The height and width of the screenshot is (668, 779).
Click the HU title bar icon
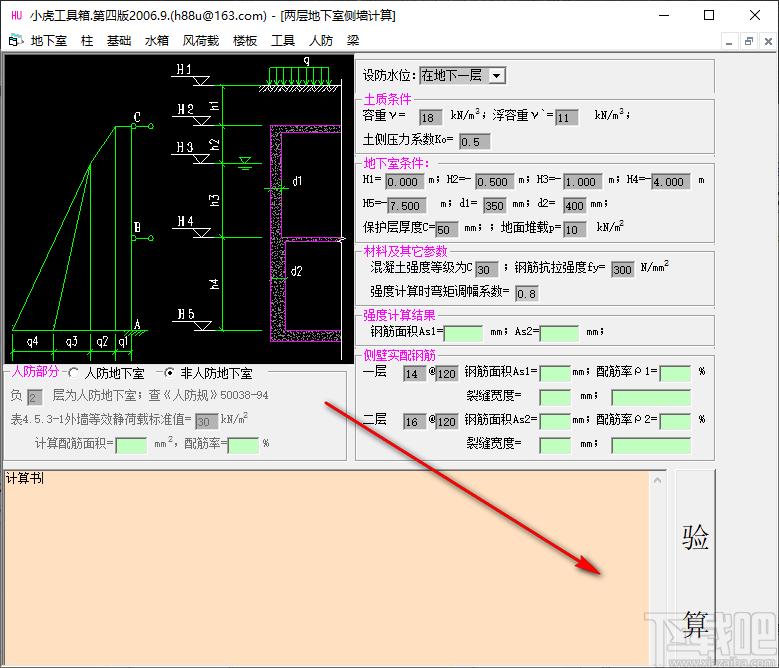click(17, 15)
